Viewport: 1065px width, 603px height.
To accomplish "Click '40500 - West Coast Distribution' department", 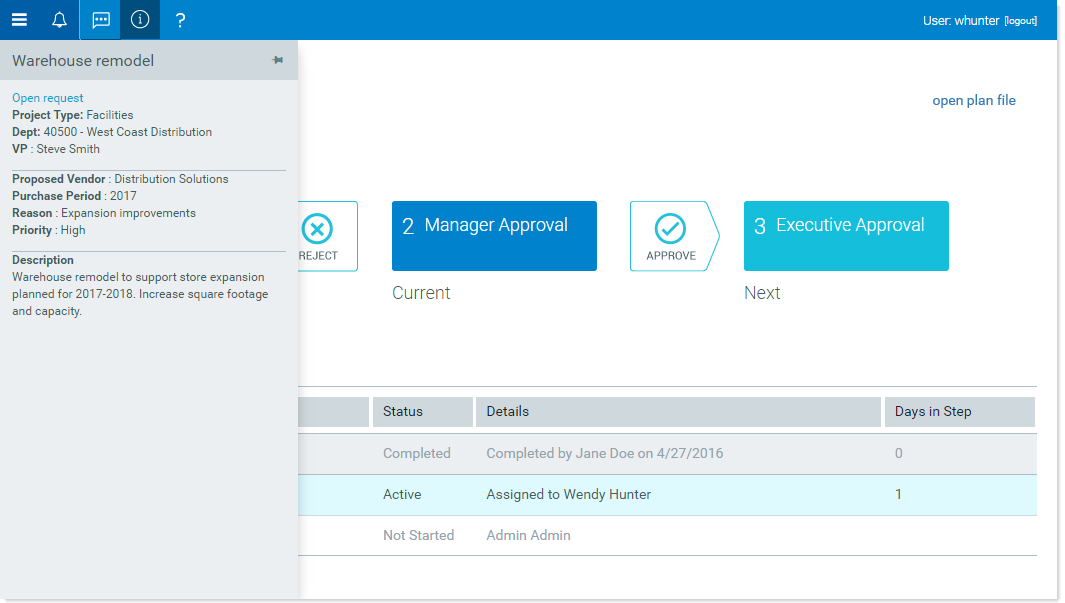I will tap(128, 132).
